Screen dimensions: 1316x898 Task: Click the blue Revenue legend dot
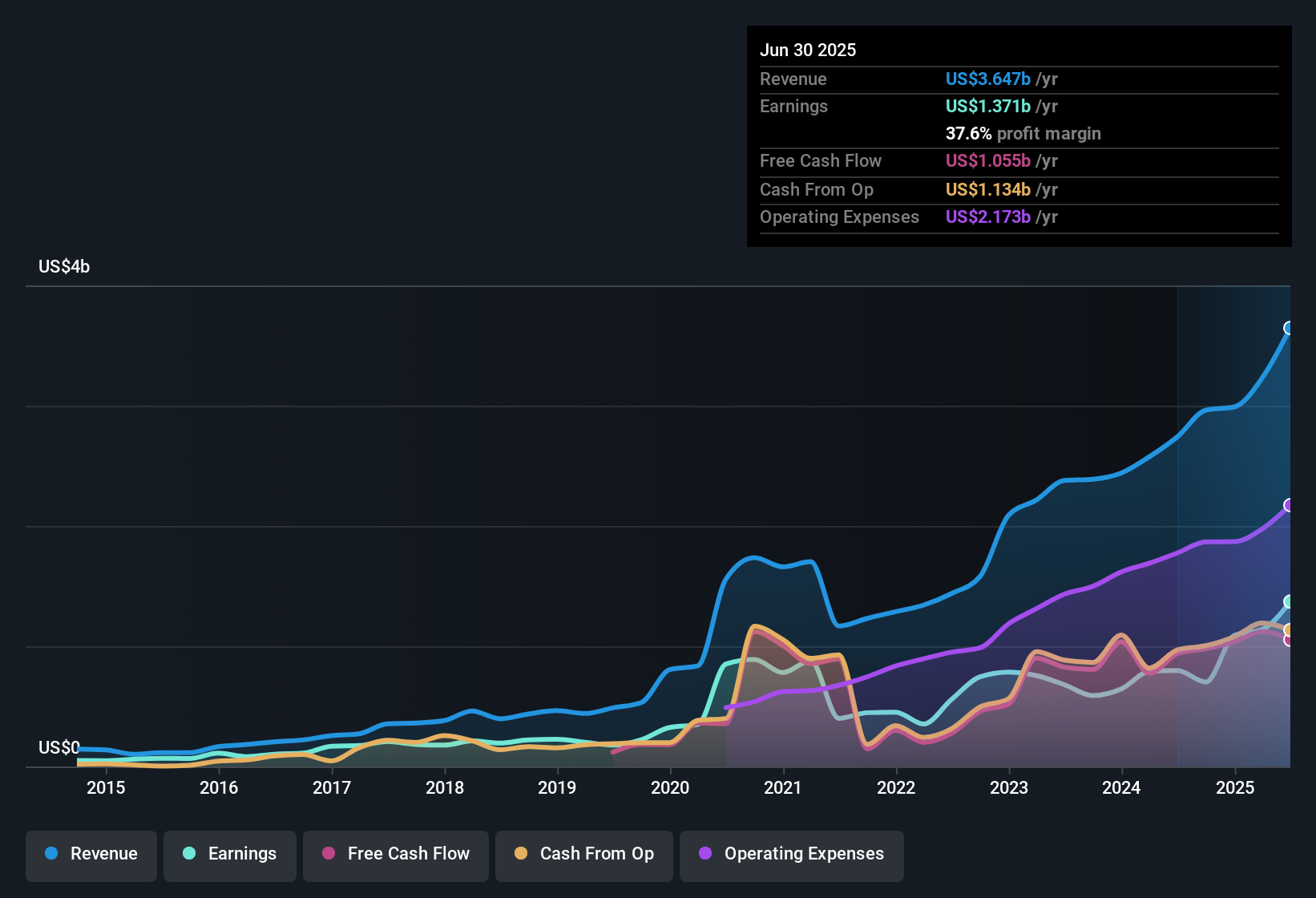click(53, 854)
